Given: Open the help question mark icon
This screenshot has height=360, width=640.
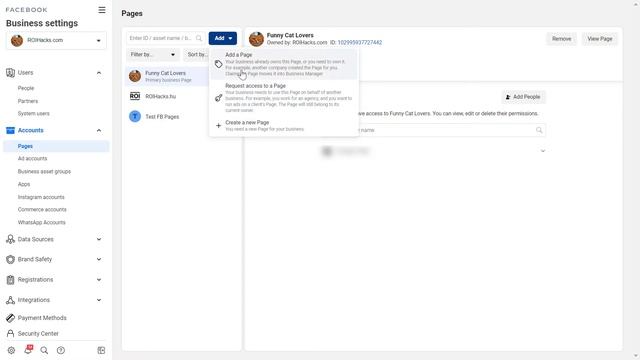Looking at the screenshot, I should tap(61, 350).
